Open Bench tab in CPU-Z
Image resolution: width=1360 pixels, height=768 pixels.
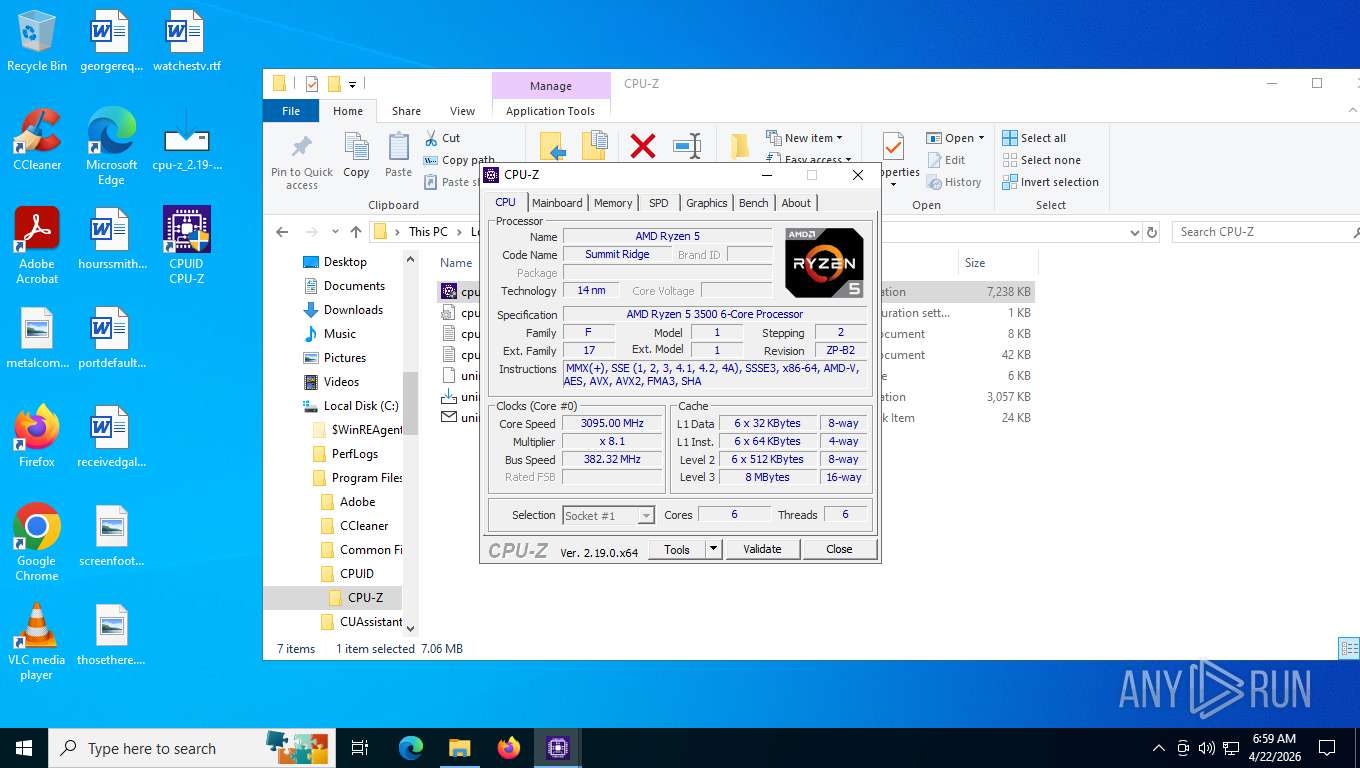click(x=753, y=203)
